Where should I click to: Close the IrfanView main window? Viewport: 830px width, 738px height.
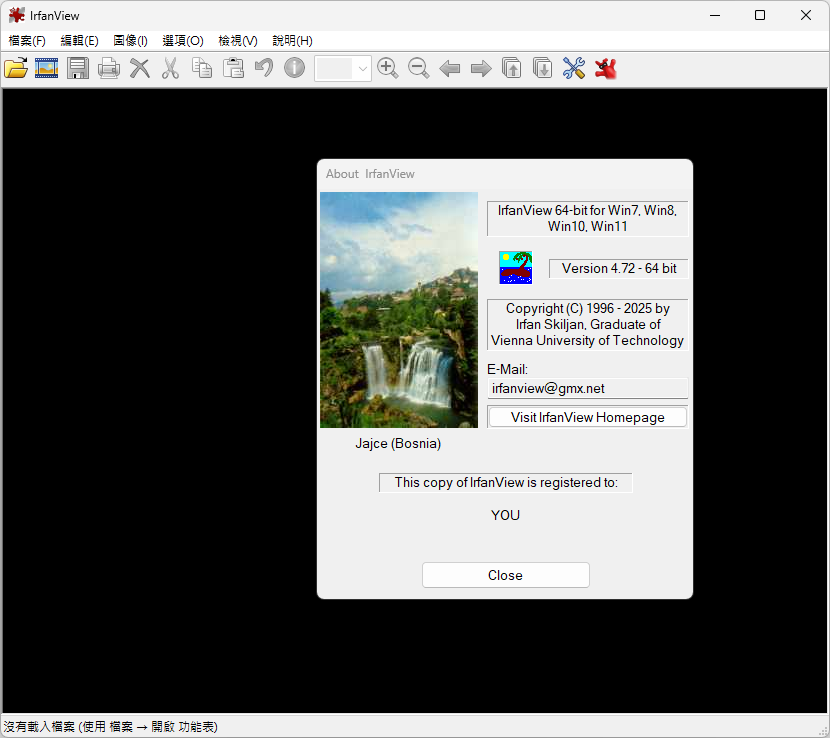point(806,15)
